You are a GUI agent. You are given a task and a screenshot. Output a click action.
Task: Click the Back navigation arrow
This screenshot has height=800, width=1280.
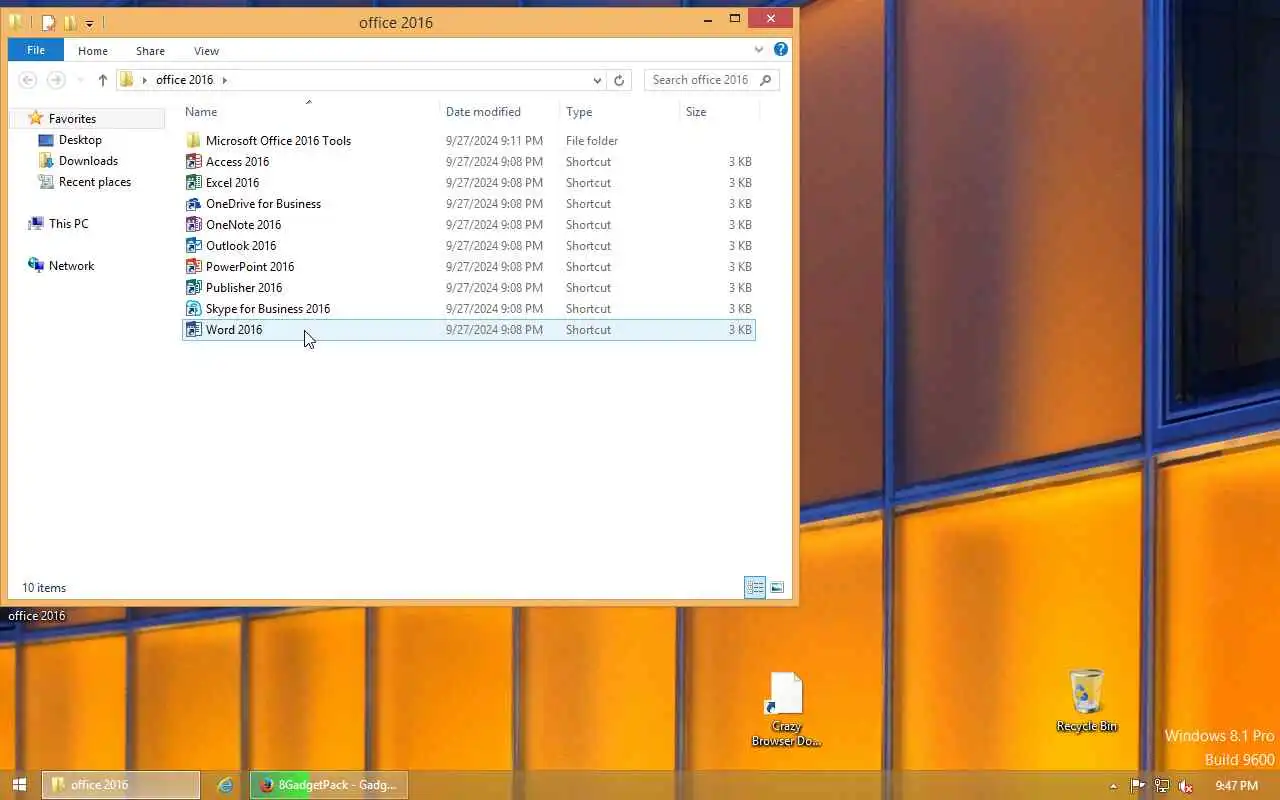click(28, 80)
